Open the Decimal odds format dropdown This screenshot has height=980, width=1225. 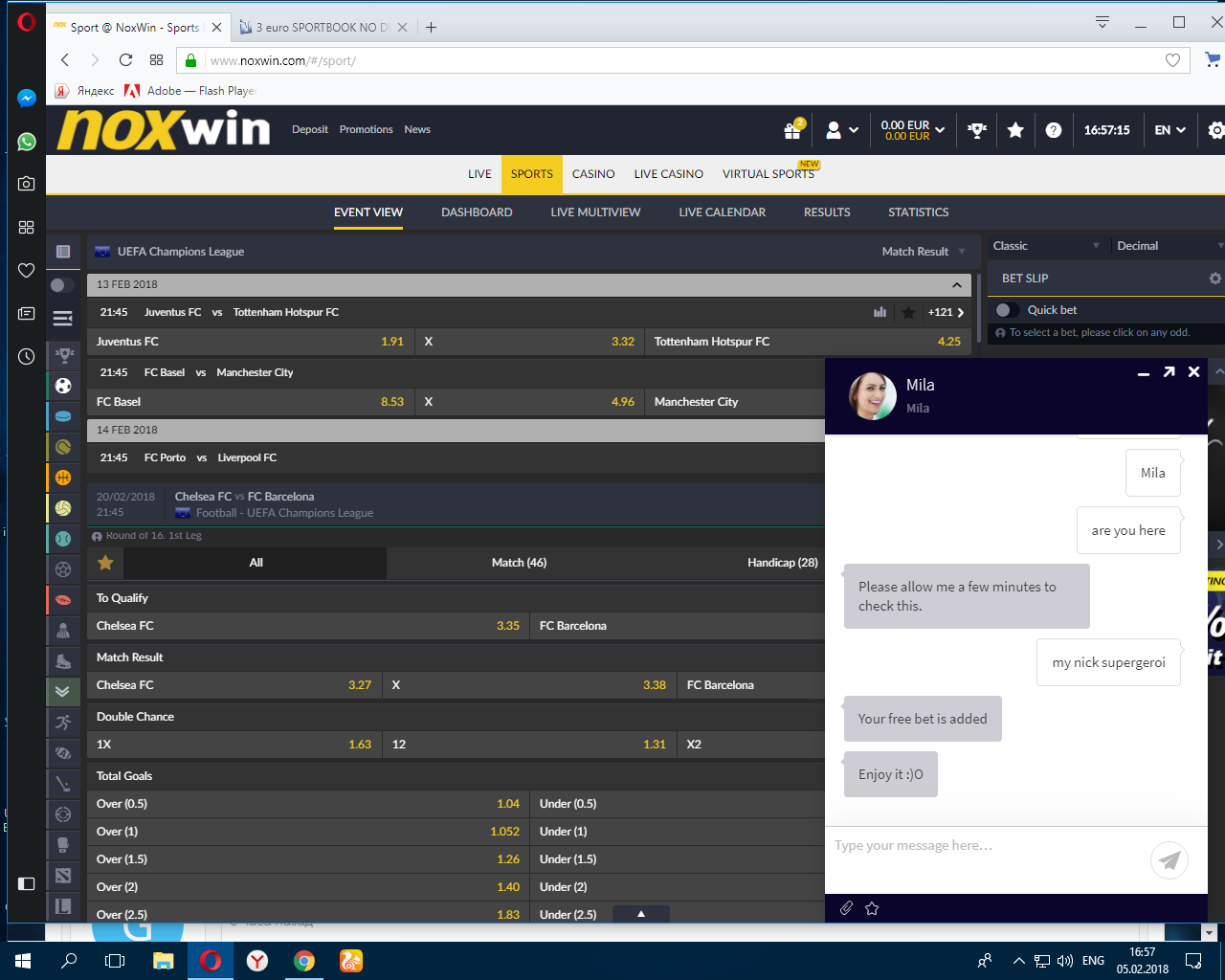[1169, 246]
